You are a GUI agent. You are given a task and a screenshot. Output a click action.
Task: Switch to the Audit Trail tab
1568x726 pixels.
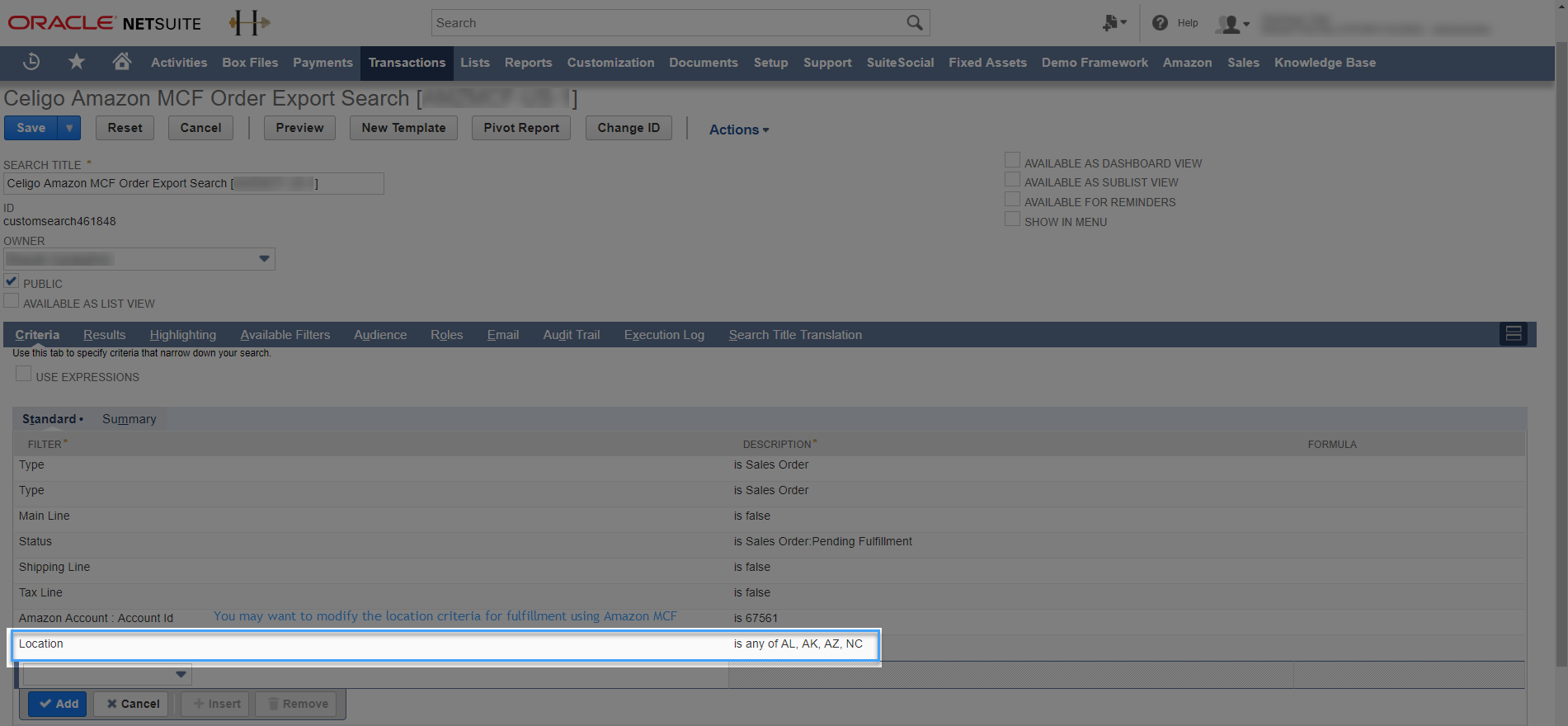[572, 335]
